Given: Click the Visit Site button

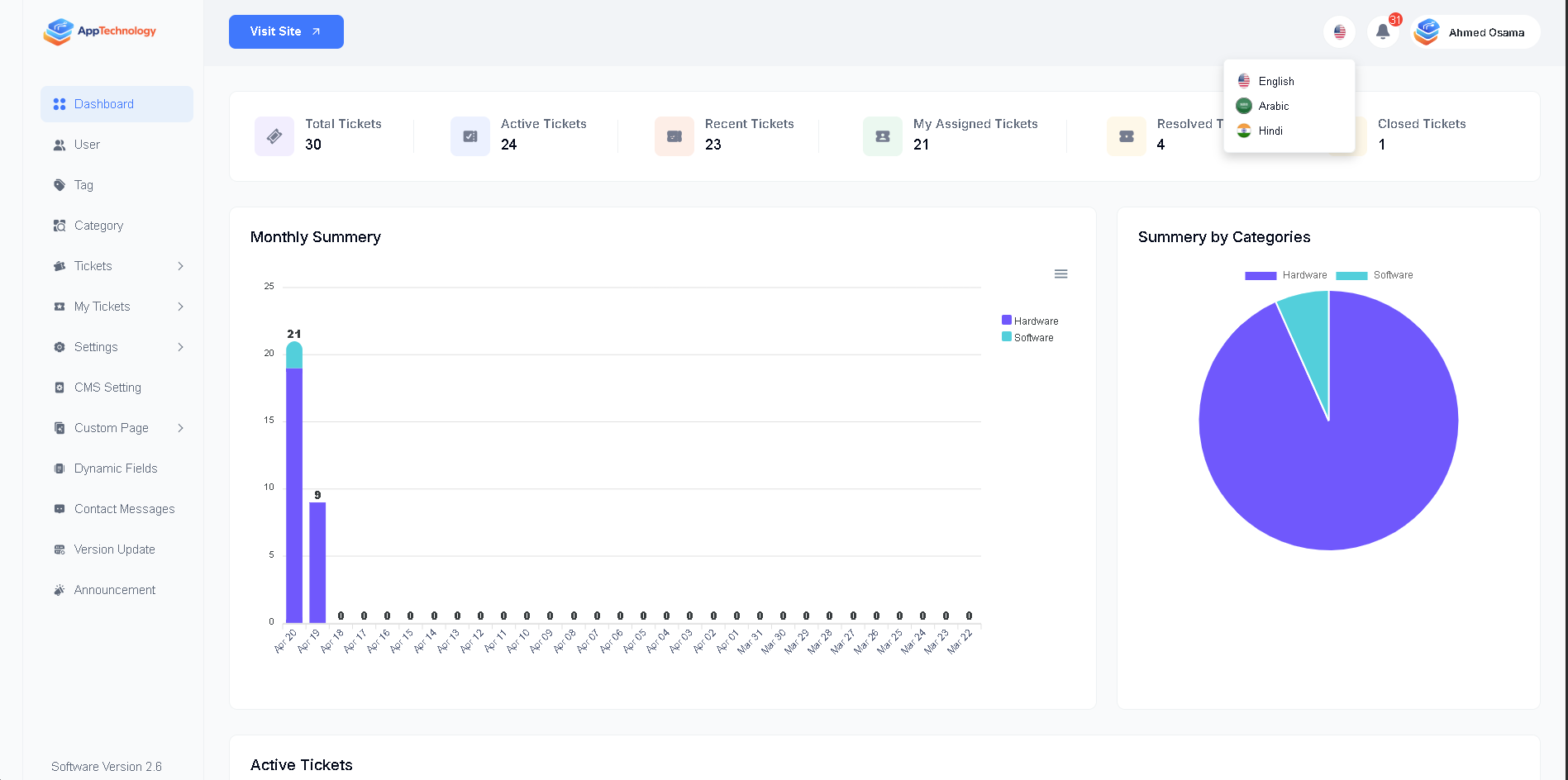Looking at the screenshot, I should coord(286,31).
